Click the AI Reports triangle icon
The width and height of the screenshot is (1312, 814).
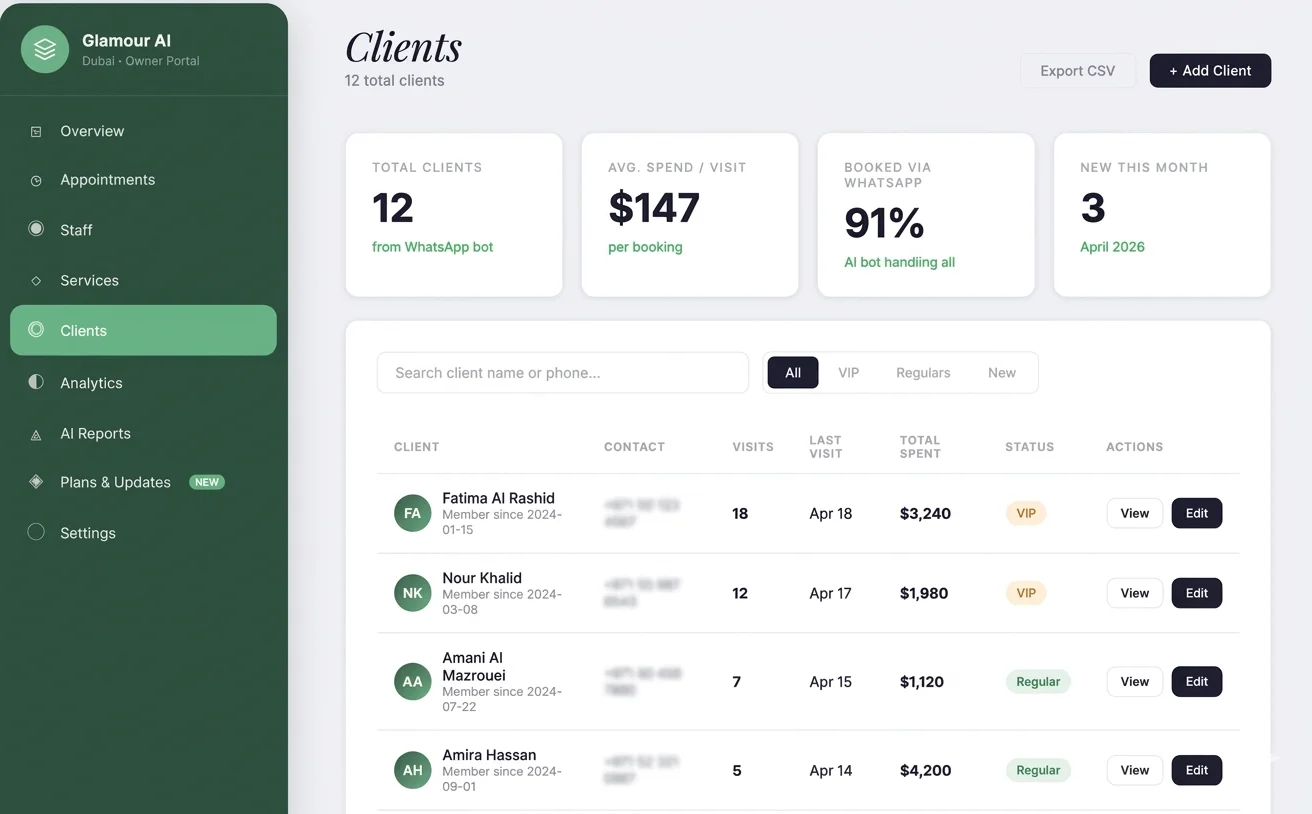[x=36, y=434]
